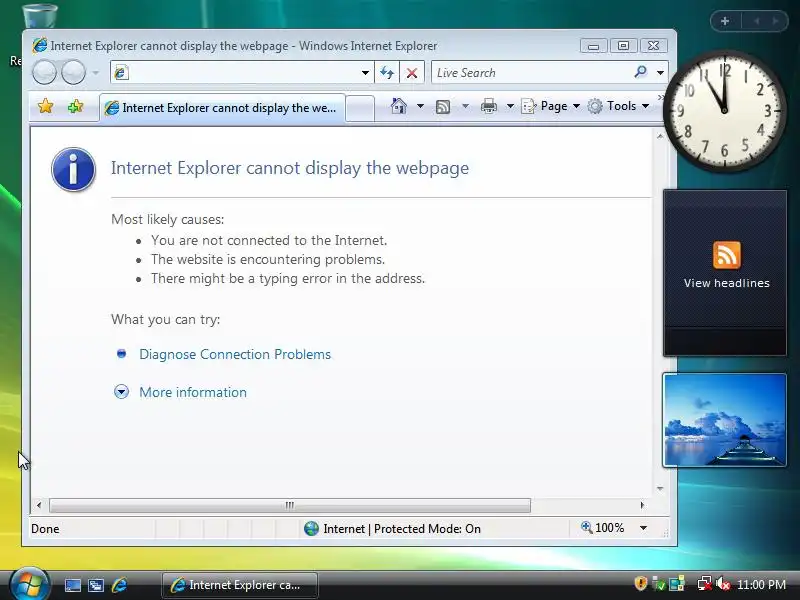This screenshot has width=800, height=600.
Task: Close the Internet Explorer window
Action: (654, 46)
